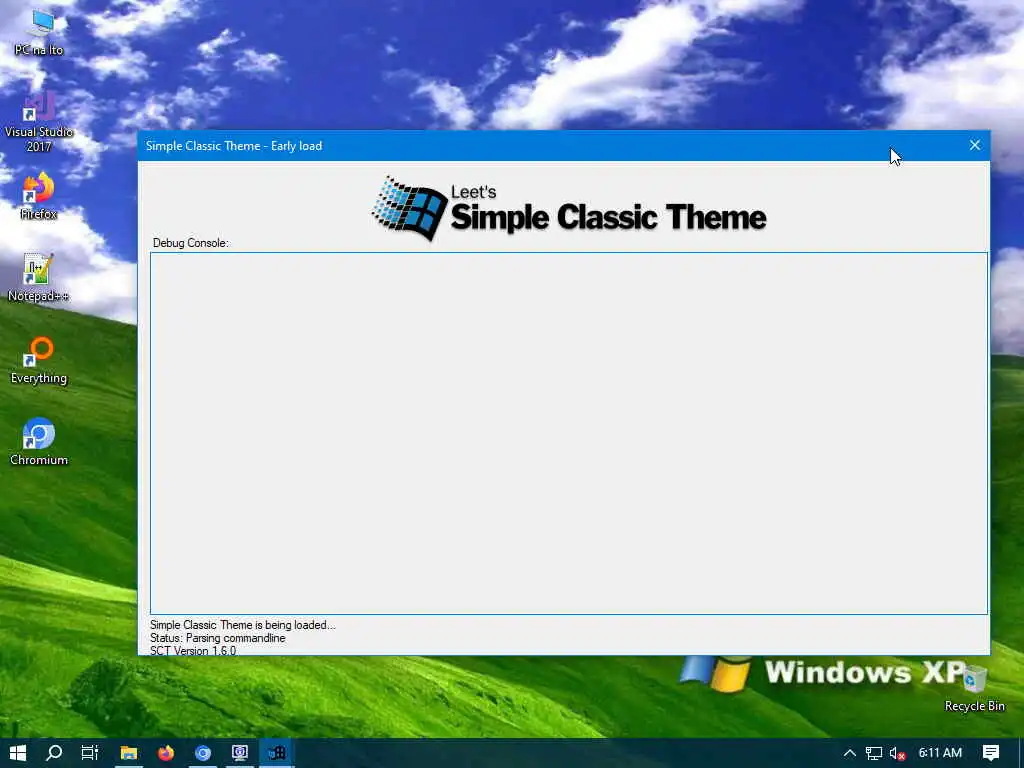The width and height of the screenshot is (1024, 768).
Task: Open the Windows Start menu
Action: (18, 753)
